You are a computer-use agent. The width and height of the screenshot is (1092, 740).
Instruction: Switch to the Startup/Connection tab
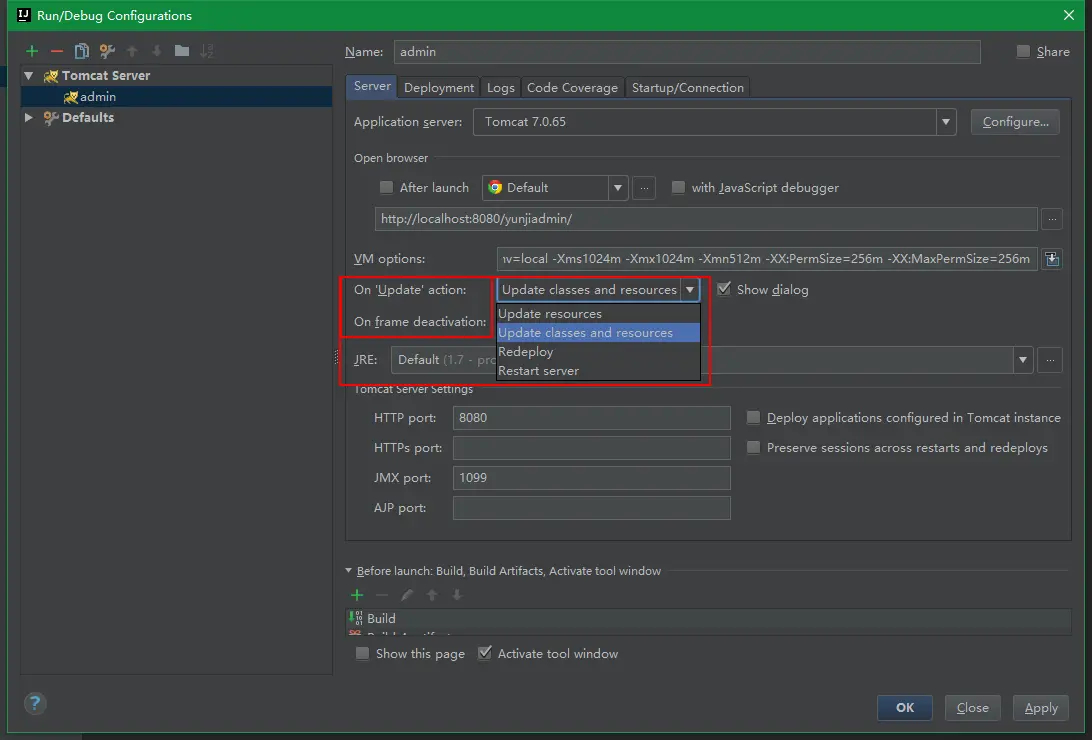click(x=687, y=88)
